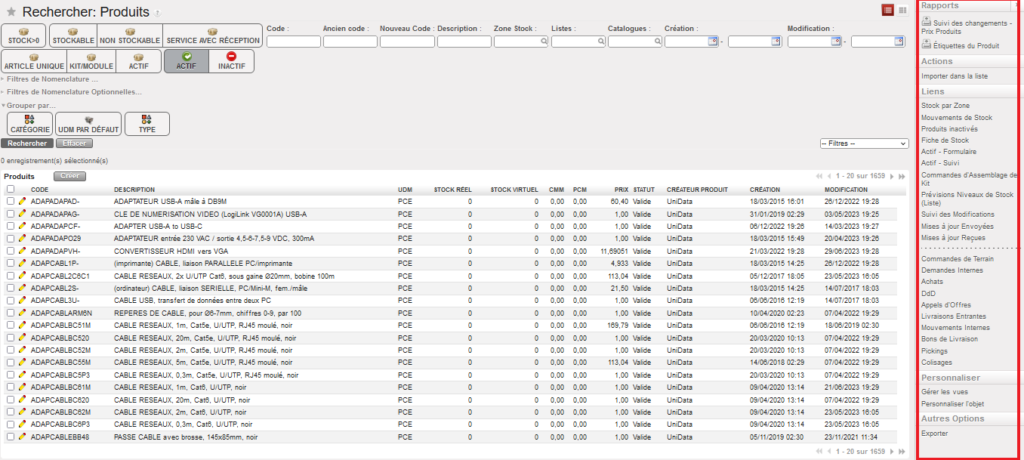Tick the select-all checkbox in table header
The image size is (1024, 460).
(10, 189)
